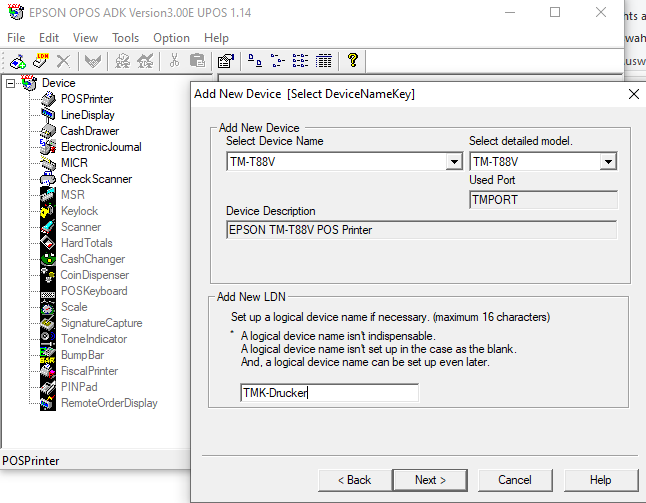Click the Add New Device toolbar icon
Image resolution: width=646 pixels, height=503 pixels.
18,61
